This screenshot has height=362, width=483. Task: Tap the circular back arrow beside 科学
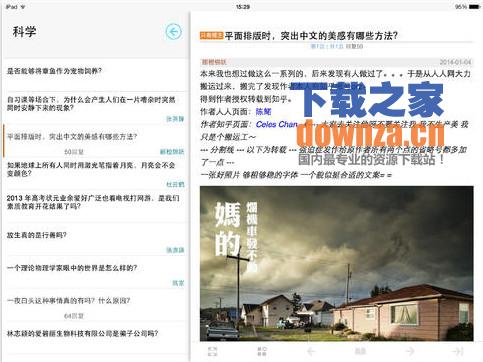click(x=174, y=32)
